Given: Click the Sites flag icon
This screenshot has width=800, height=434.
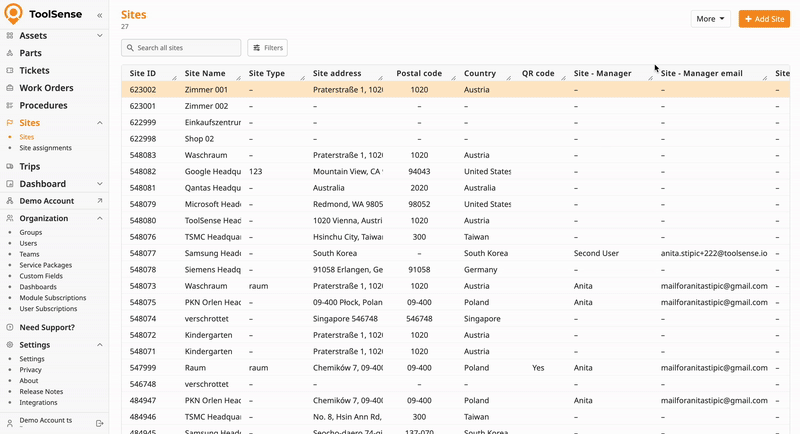Looking at the screenshot, I should (x=10, y=123).
